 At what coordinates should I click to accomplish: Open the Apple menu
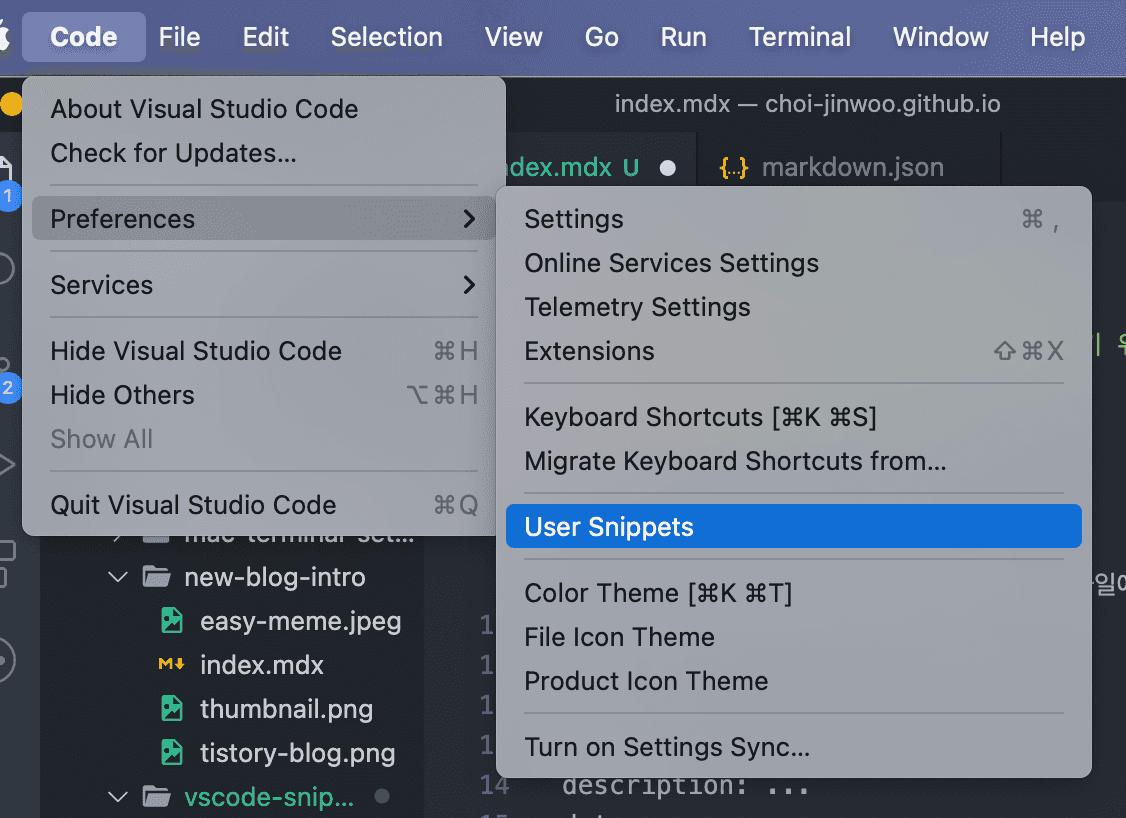pos(8,37)
